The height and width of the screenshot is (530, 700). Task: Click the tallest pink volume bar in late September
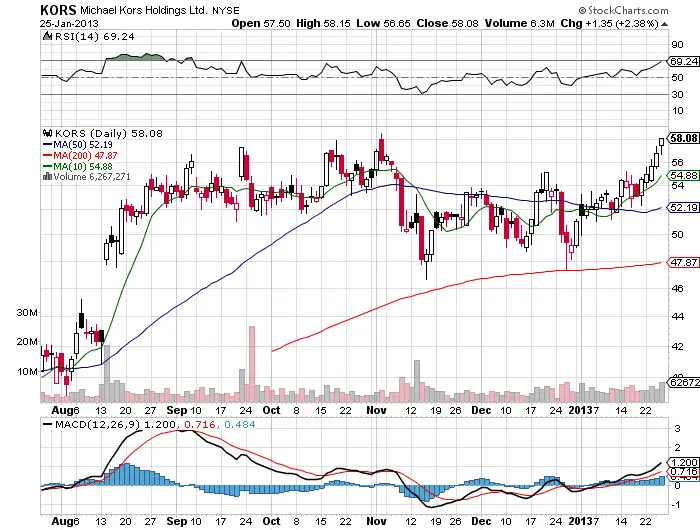(x=252, y=364)
